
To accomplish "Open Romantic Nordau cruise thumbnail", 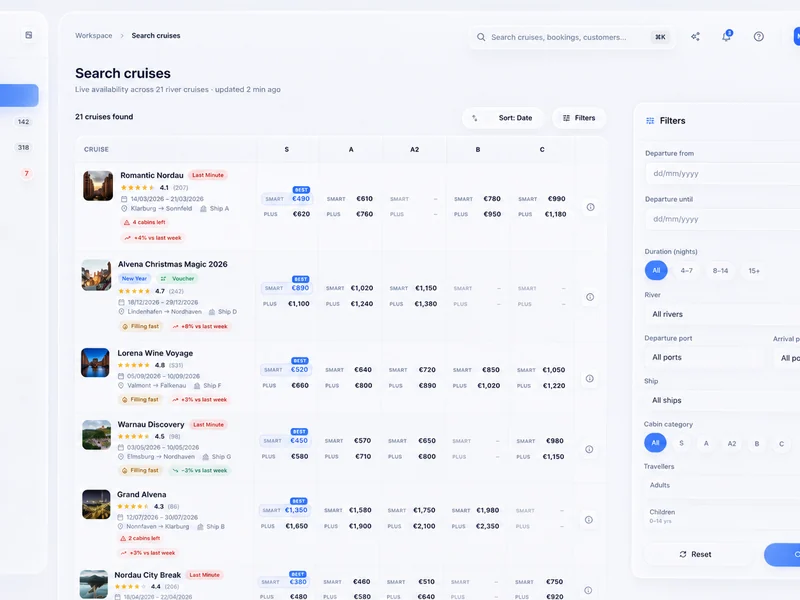I will (x=98, y=186).
